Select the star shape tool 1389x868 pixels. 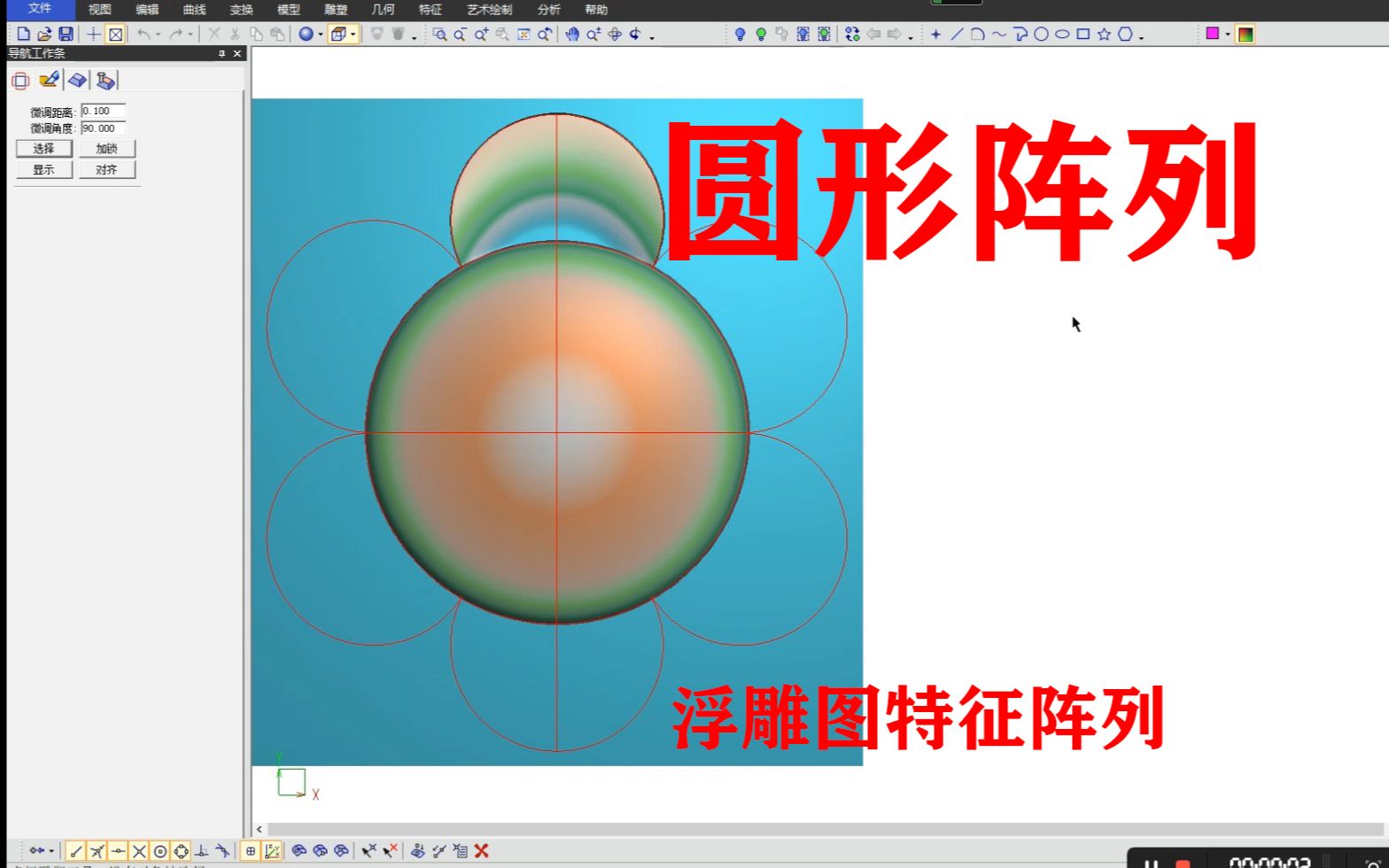(x=1104, y=34)
